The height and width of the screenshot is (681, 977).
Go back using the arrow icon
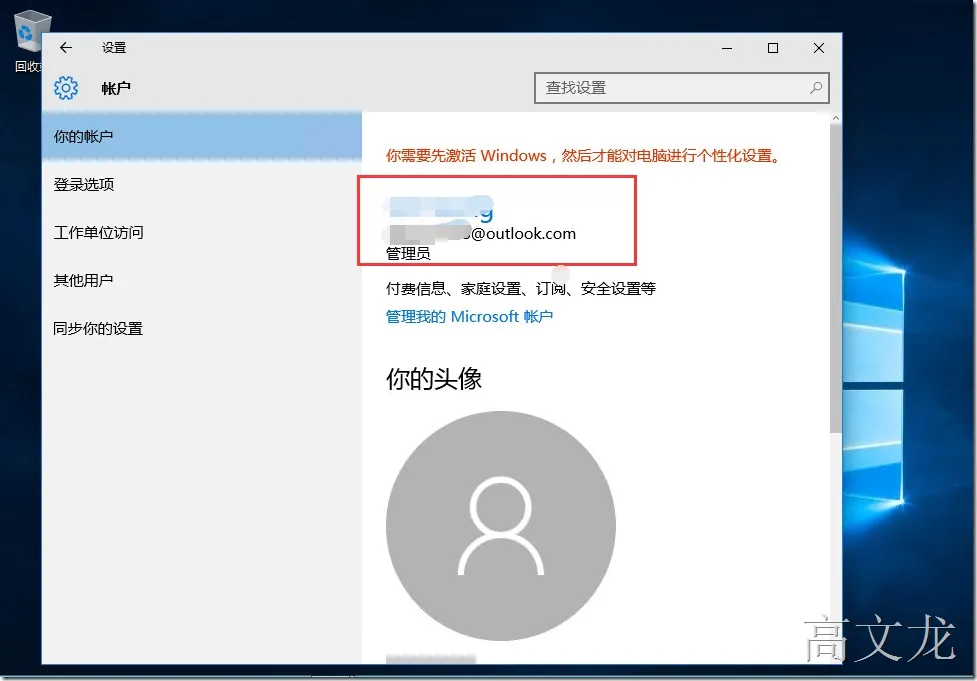[x=66, y=47]
